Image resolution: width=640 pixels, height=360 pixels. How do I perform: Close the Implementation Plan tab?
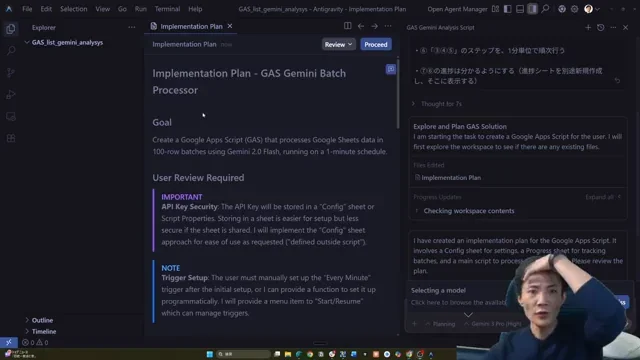pos(230,26)
